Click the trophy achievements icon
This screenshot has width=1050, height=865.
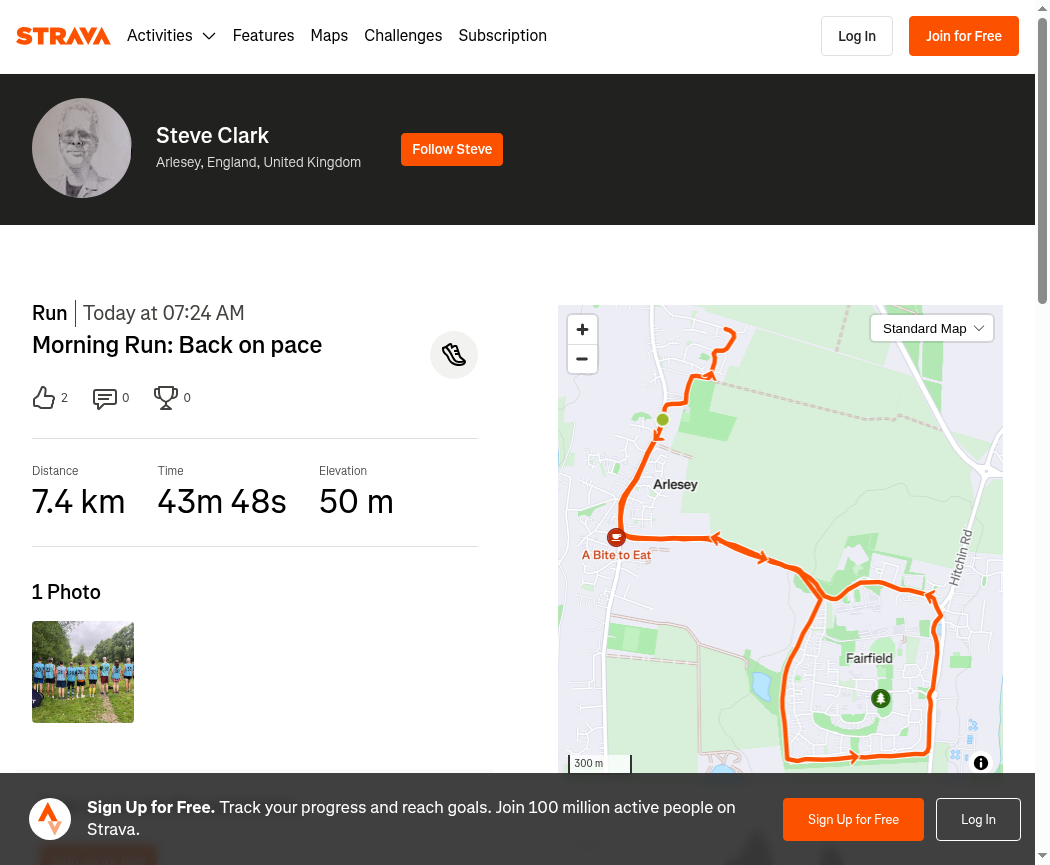165,398
